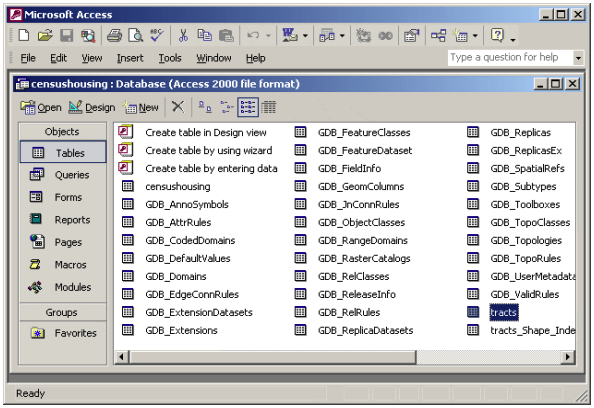594x408 pixels.
Task: Click the New button in database window
Action: point(141,107)
